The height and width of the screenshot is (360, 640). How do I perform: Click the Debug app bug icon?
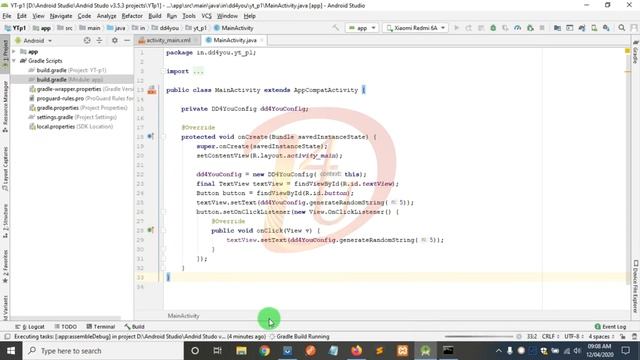493,28
